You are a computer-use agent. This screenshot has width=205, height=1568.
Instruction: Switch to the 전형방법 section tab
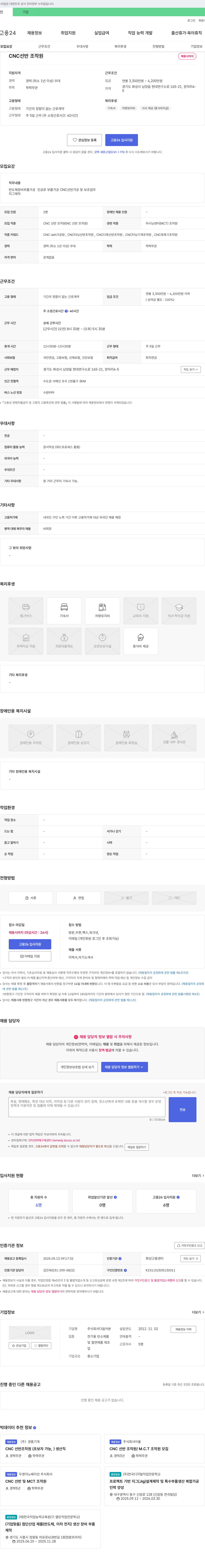point(158,46)
